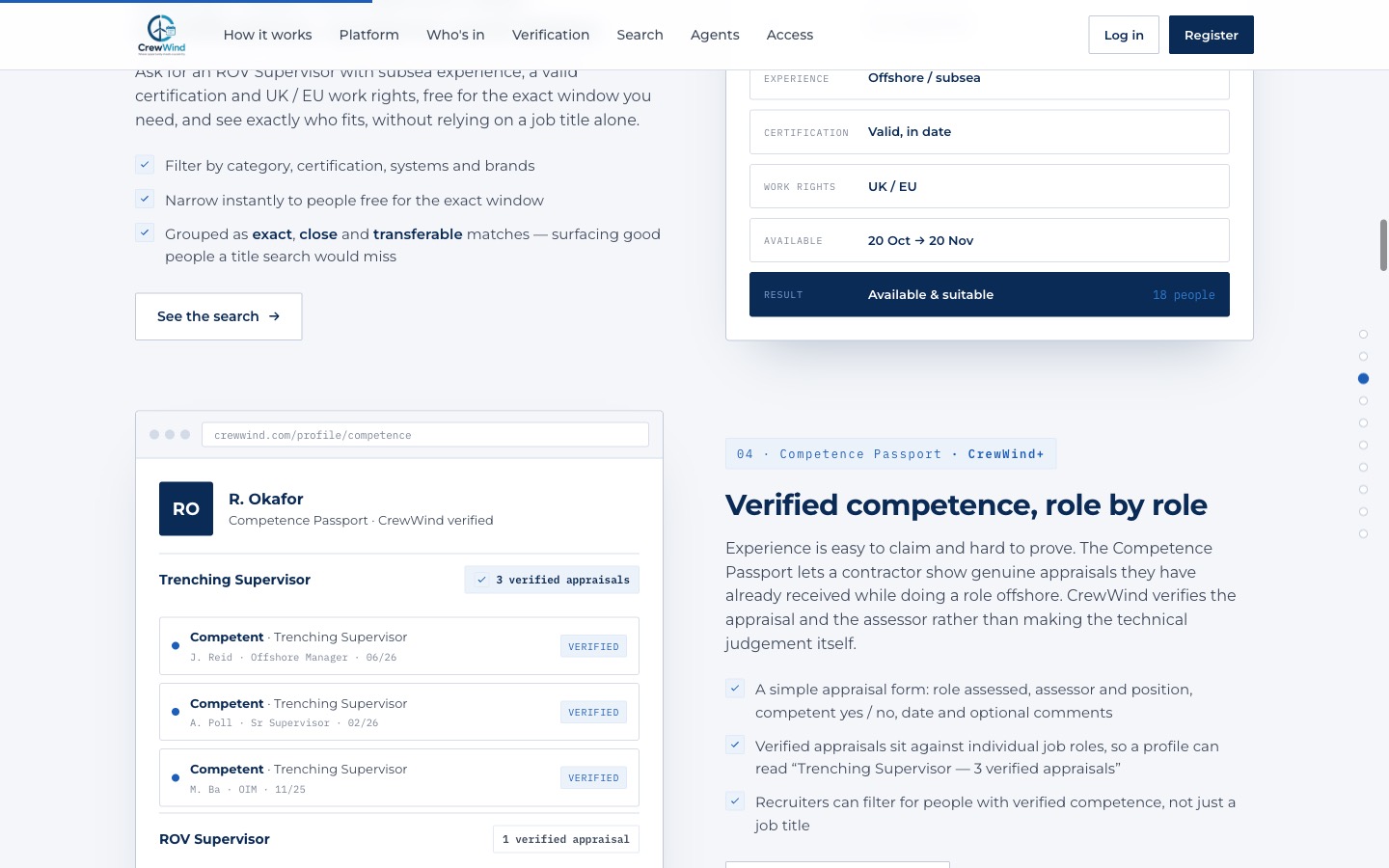Jump to the highlighted active section dot

1363,379
